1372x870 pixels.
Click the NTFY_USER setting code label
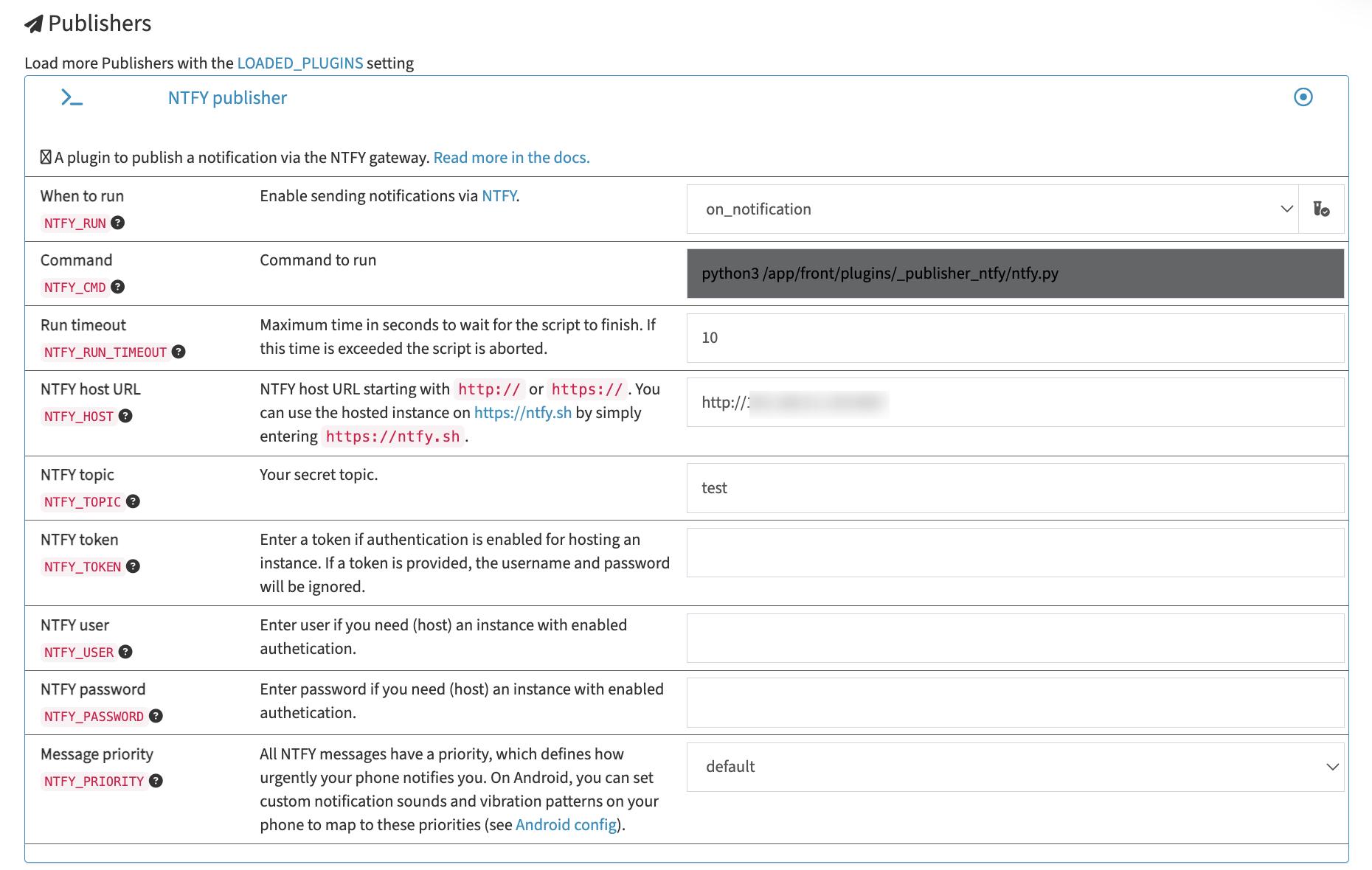pos(79,652)
